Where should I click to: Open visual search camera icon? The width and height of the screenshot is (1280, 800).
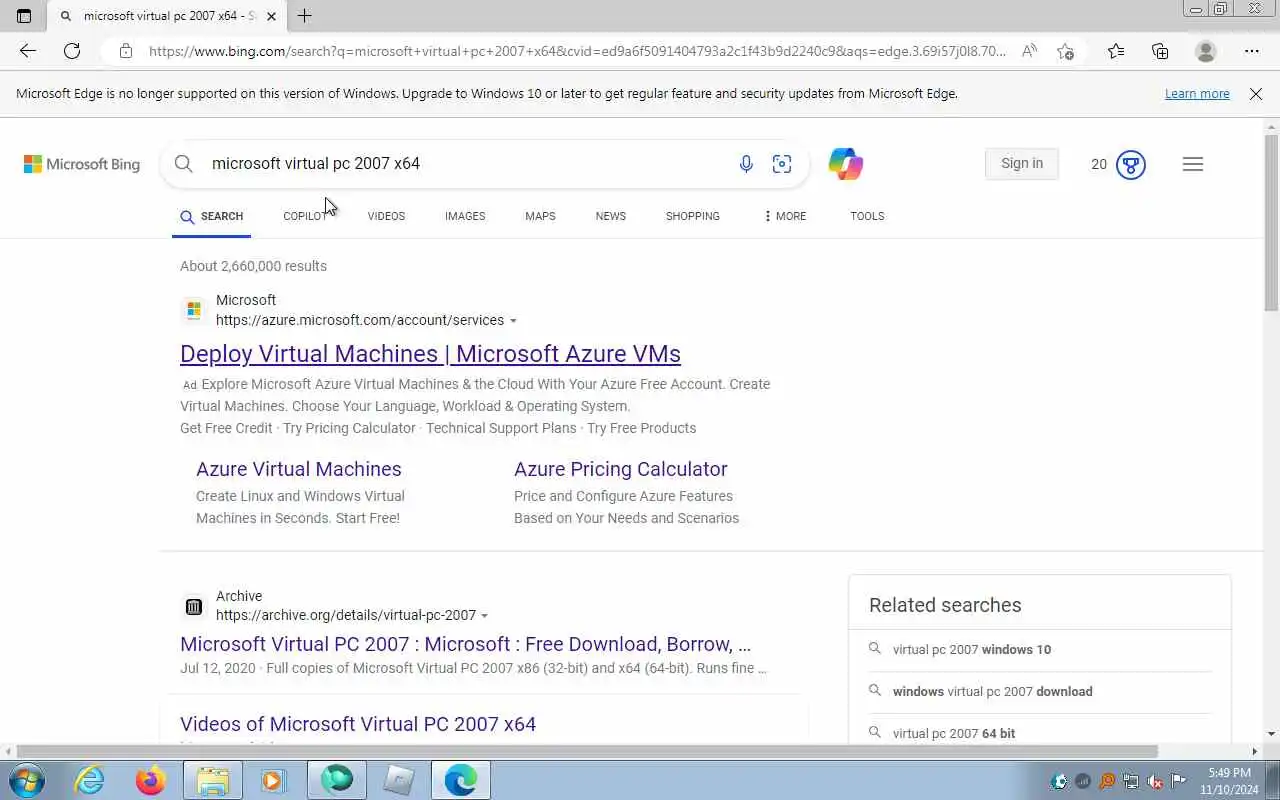pos(782,164)
